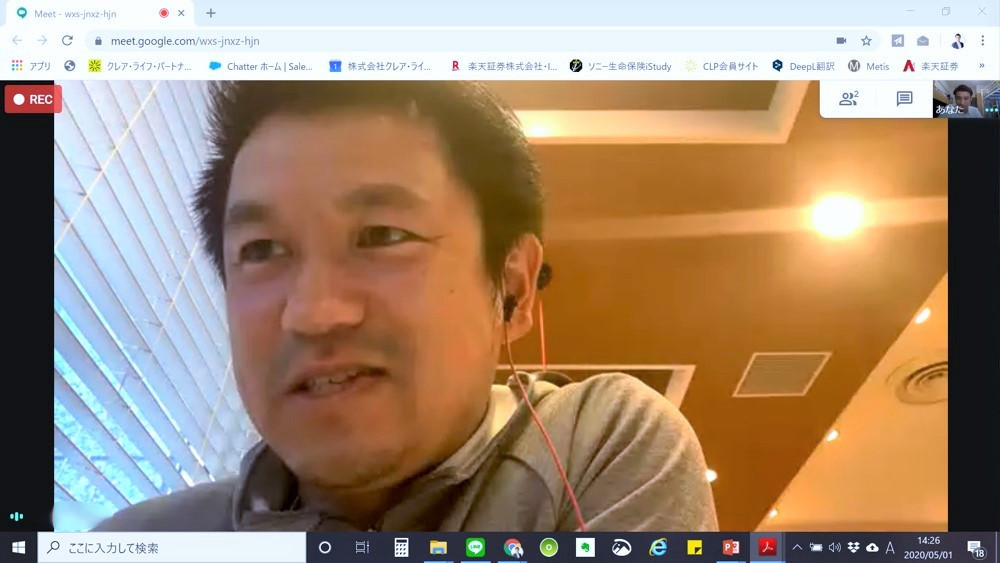Viewport: 1000px width, 563px height.
Task: Open LINE from the taskbar
Action: (x=475, y=547)
